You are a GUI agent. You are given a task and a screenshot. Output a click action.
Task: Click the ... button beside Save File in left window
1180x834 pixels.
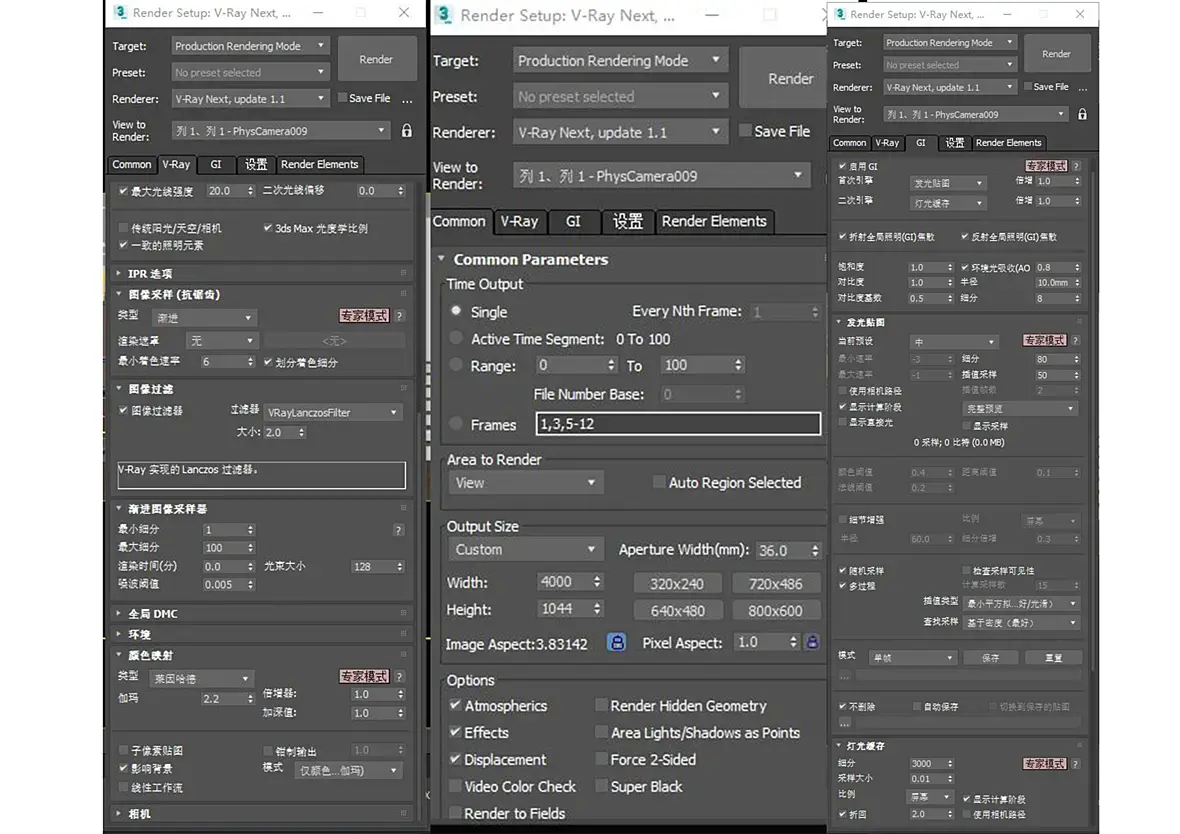(407, 99)
